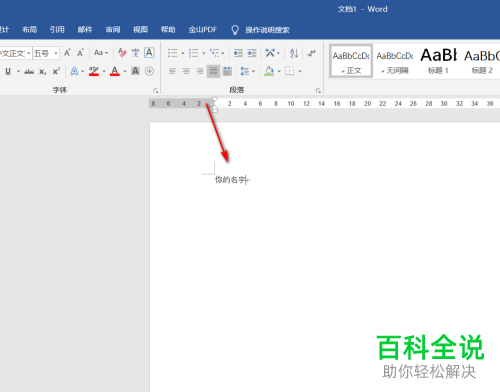Open the font name combo box
Viewport: 500px width, 392px height.
coord(16,53)
